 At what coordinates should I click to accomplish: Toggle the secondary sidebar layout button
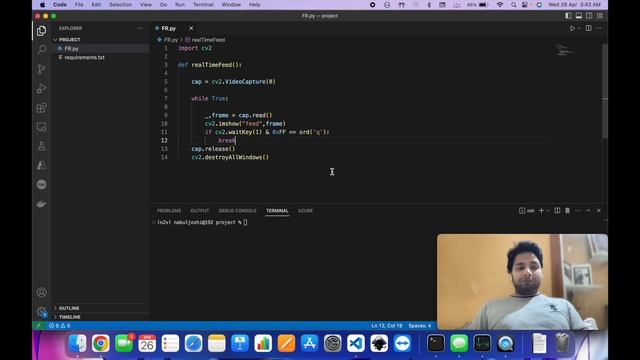(589, 16)
